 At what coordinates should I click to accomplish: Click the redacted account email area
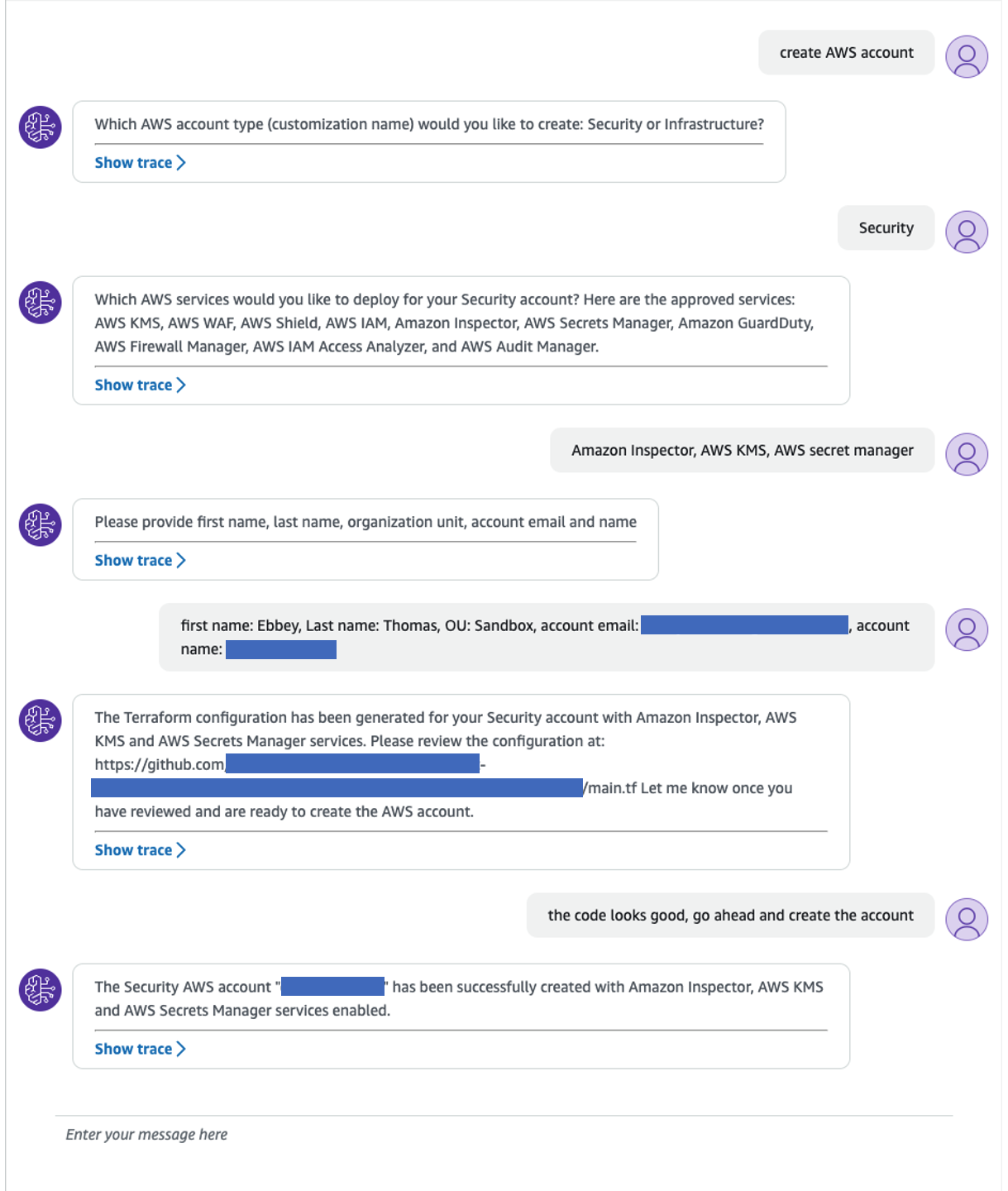click(743, 625)
